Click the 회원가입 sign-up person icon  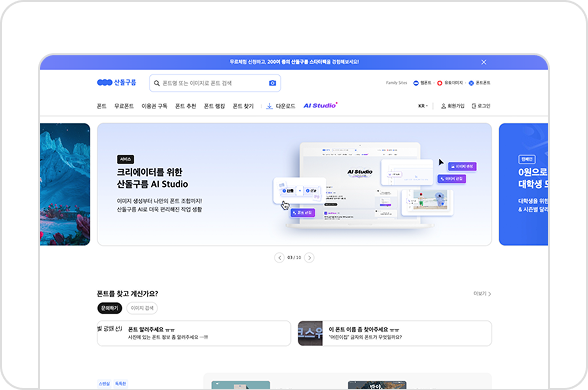coord(443,106)
